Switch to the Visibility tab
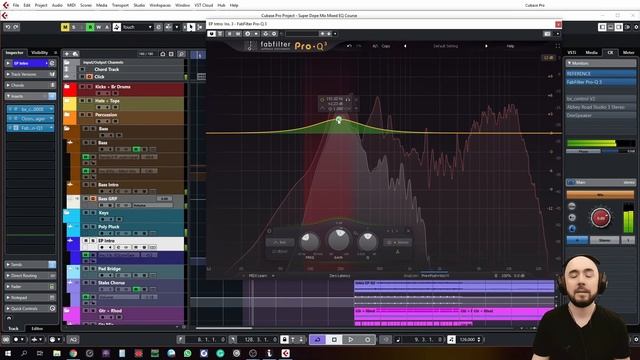 pos(40,53)
